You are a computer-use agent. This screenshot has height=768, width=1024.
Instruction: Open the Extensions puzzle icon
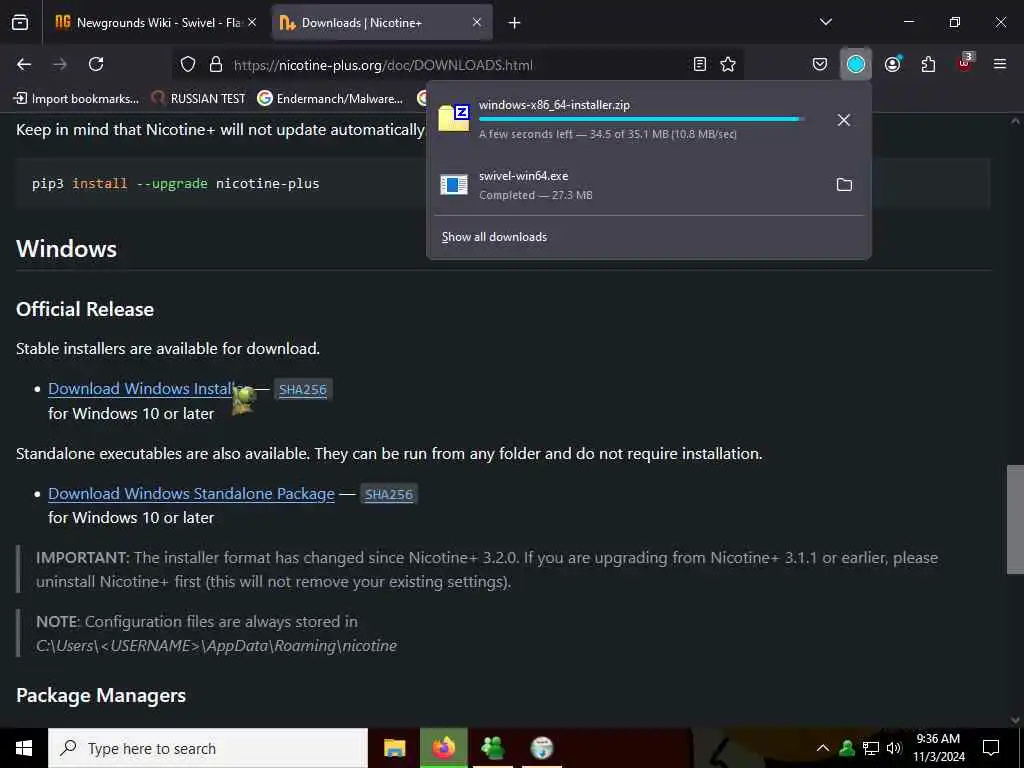pyautogui.click(x=928, y=64)
